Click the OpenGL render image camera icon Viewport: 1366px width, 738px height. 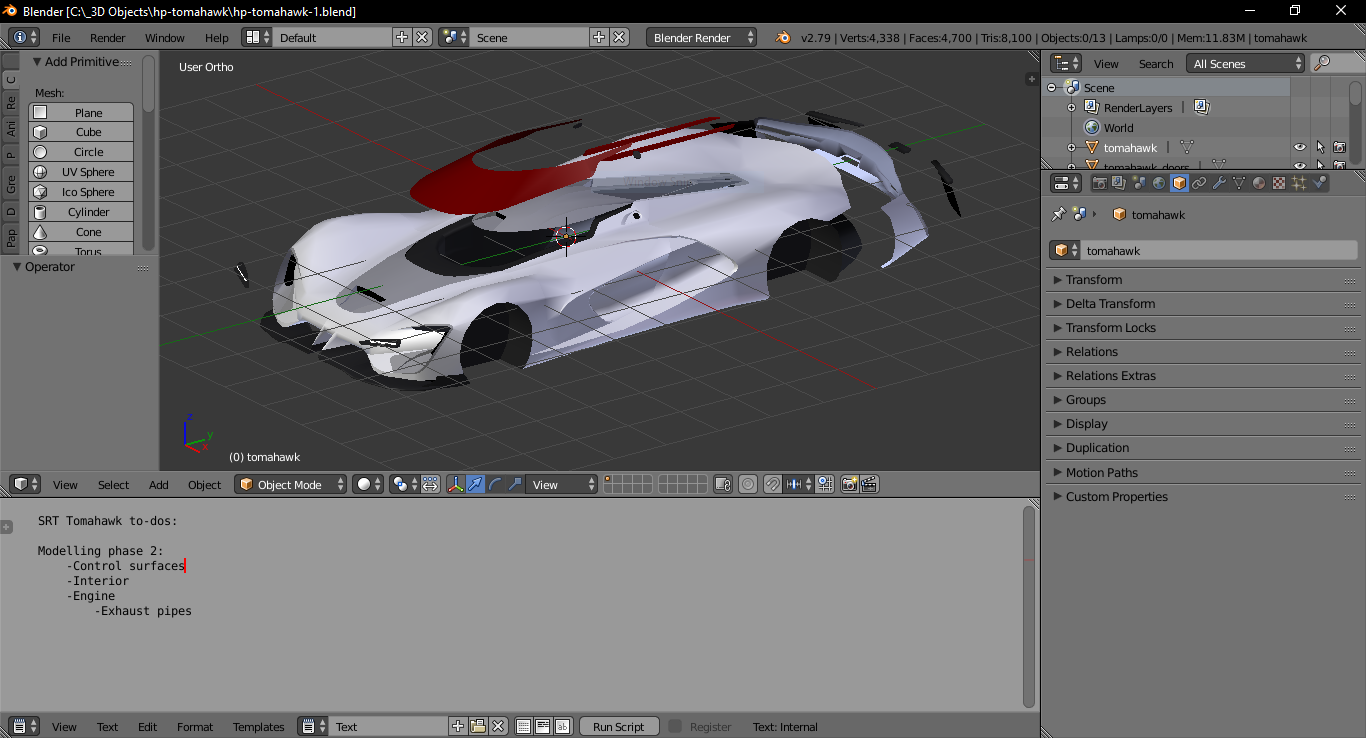pyautogui.click(x=849, y=484)
